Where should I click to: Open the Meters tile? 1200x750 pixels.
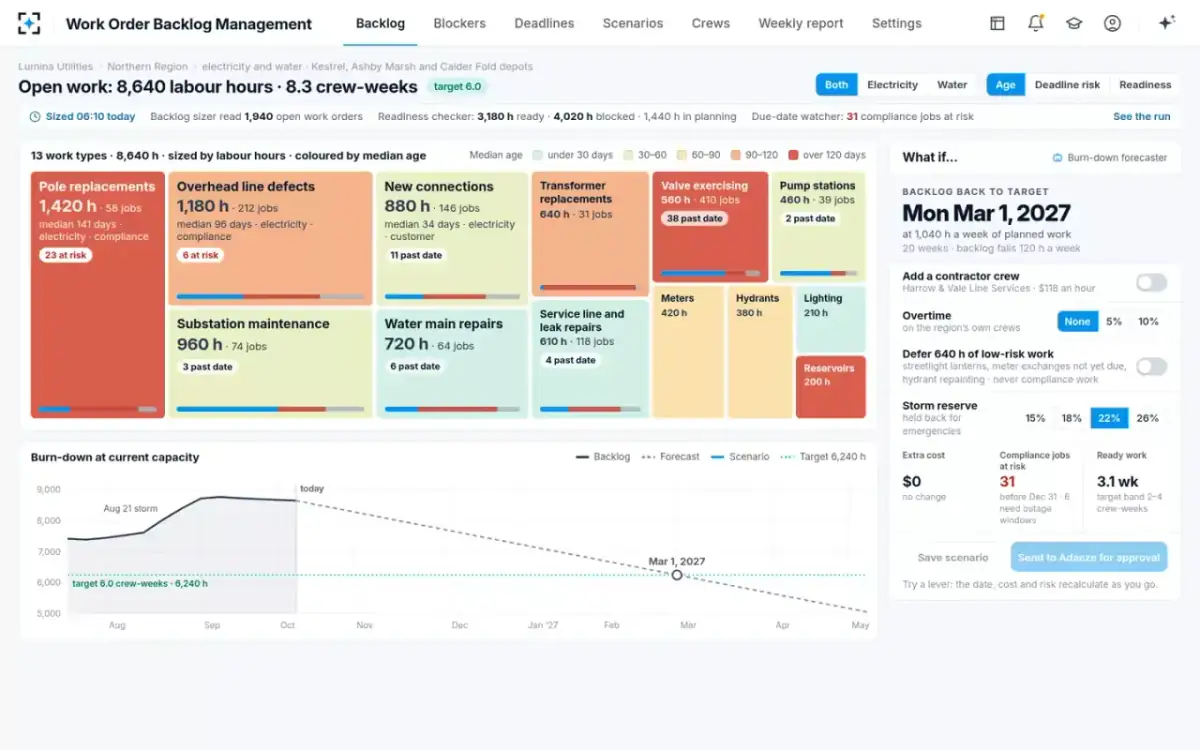[x=688, y=352]
